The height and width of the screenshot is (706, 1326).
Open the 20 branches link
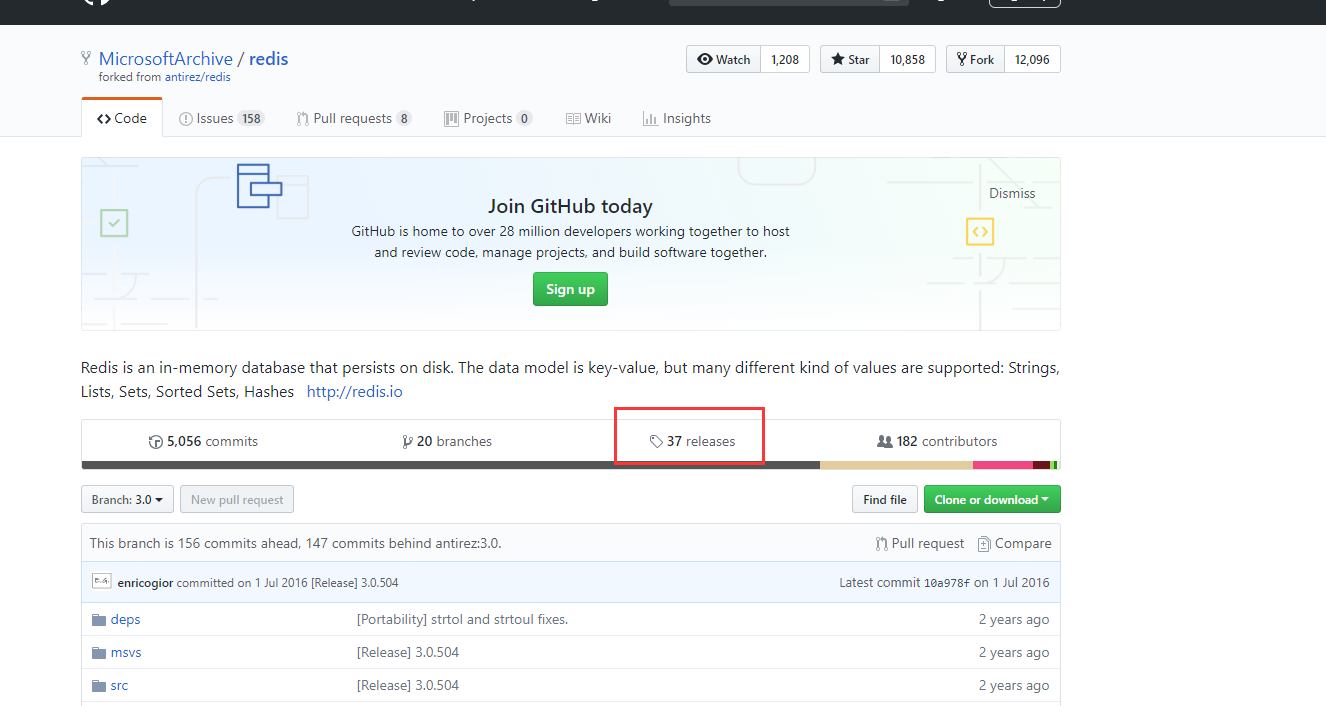447,441
